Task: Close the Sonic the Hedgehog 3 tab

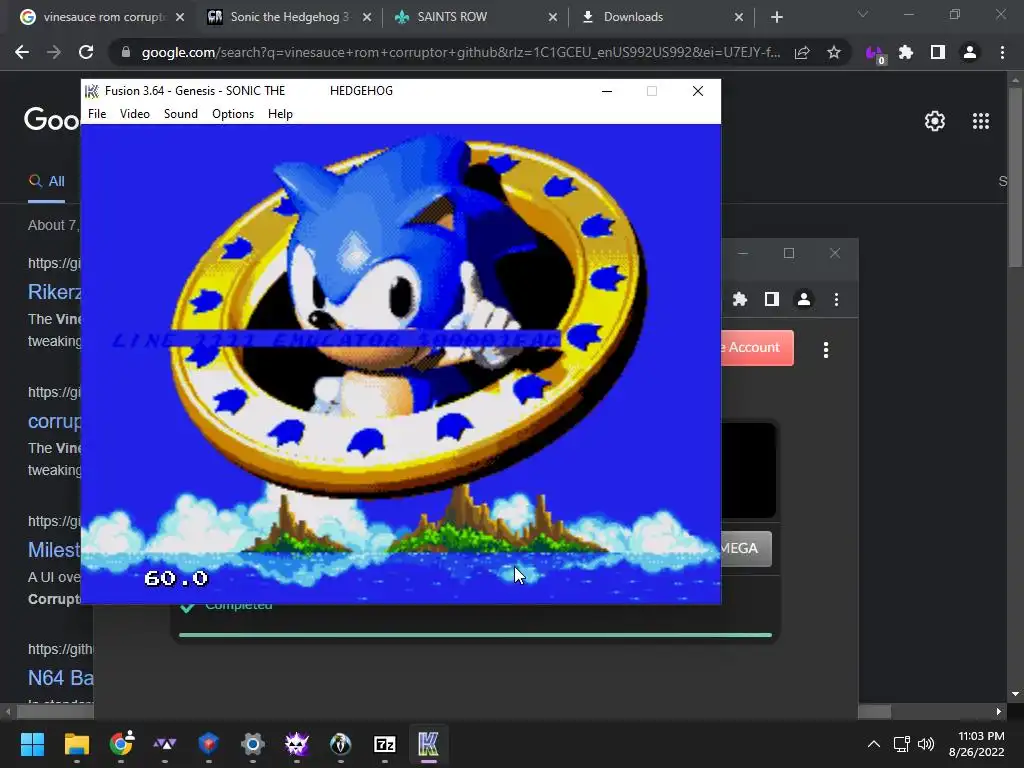Action: tap(367, 17)
